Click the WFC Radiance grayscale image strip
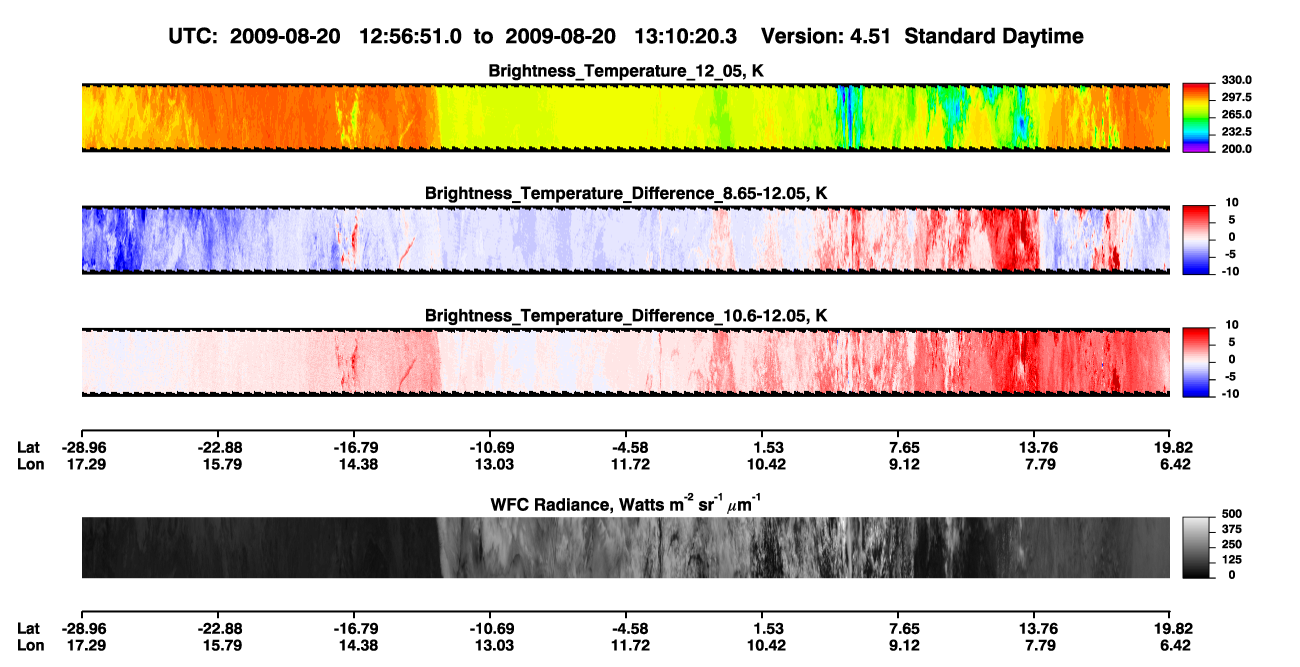Viewport: 1300px width, 667px height. [625, 548]
